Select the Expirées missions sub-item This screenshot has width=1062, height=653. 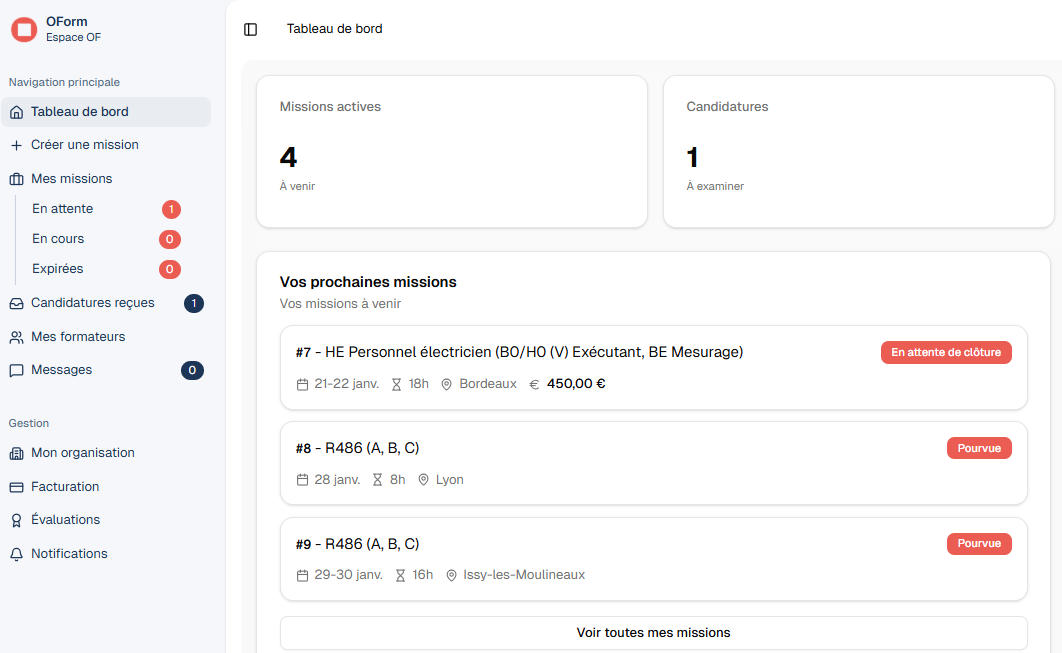pyautogui.click(x=58, y=269)
